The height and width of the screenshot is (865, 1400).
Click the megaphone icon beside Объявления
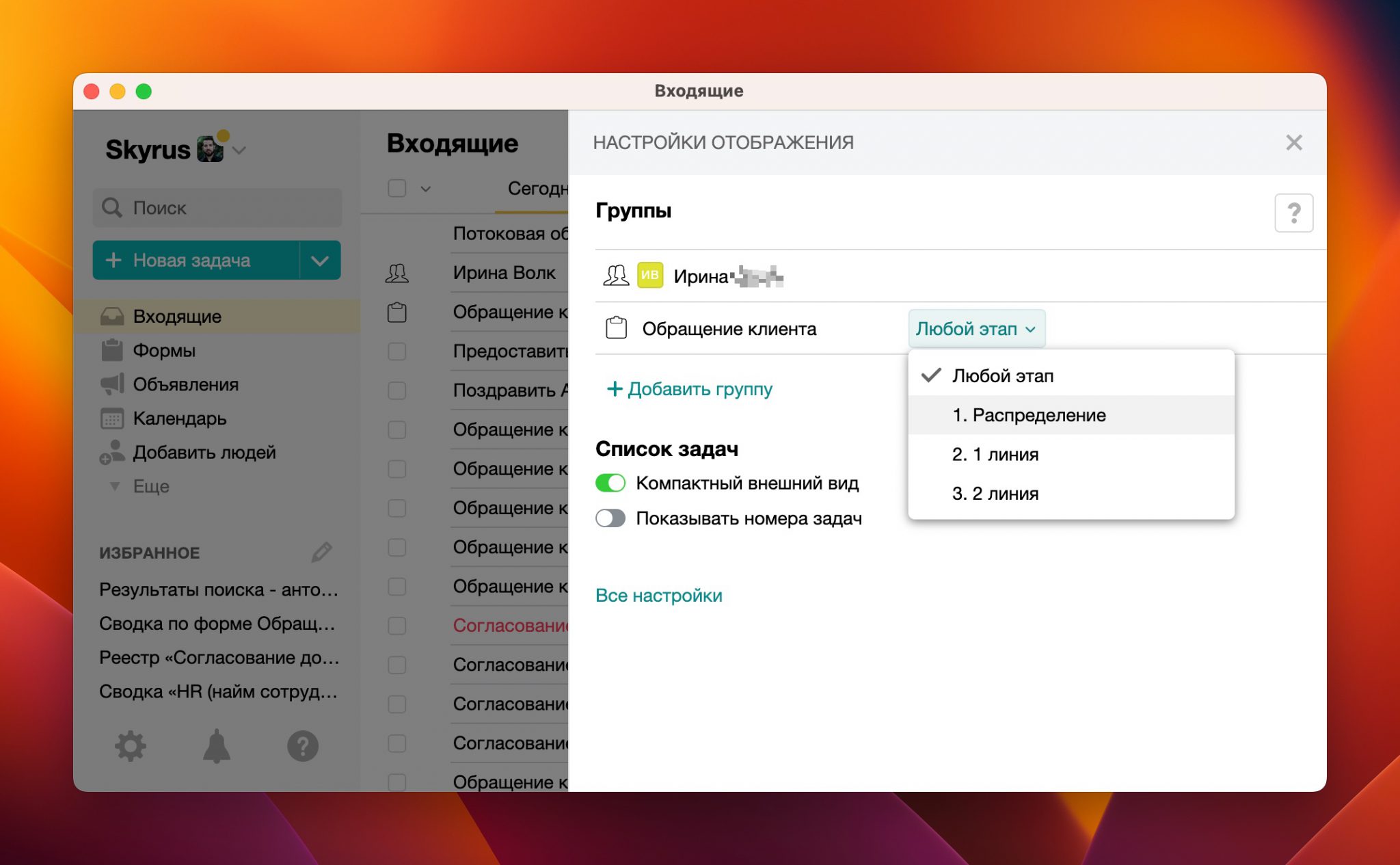112,384
